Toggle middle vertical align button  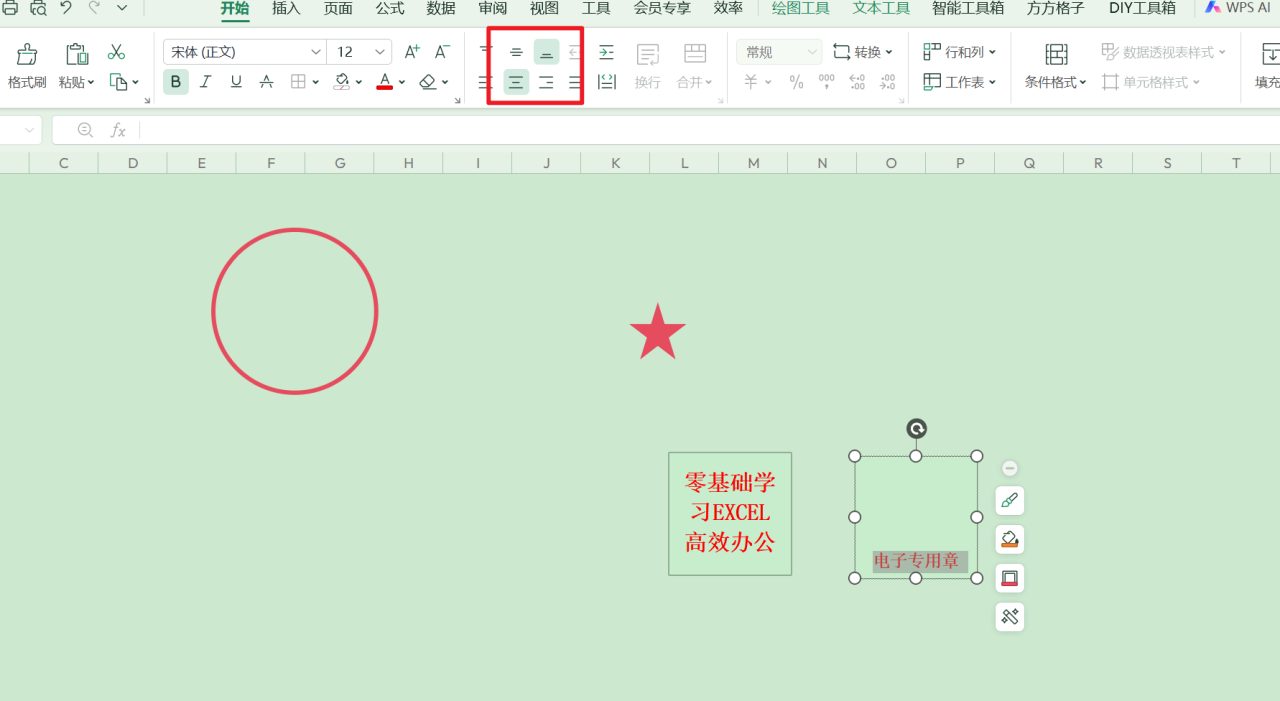(516, 52)
